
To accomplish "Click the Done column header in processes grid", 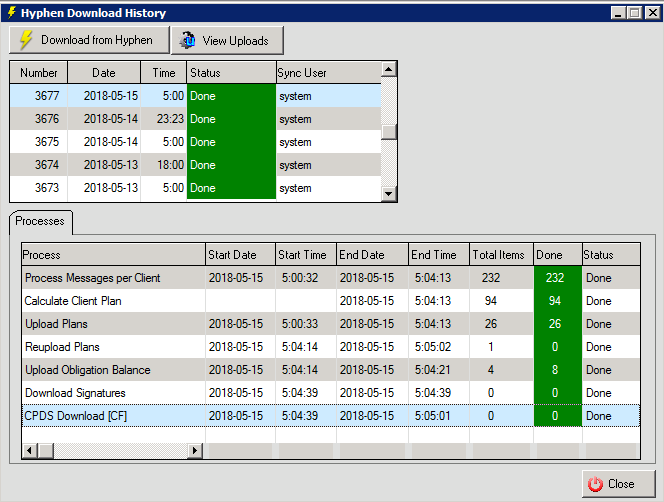I will tap(558, 255).
